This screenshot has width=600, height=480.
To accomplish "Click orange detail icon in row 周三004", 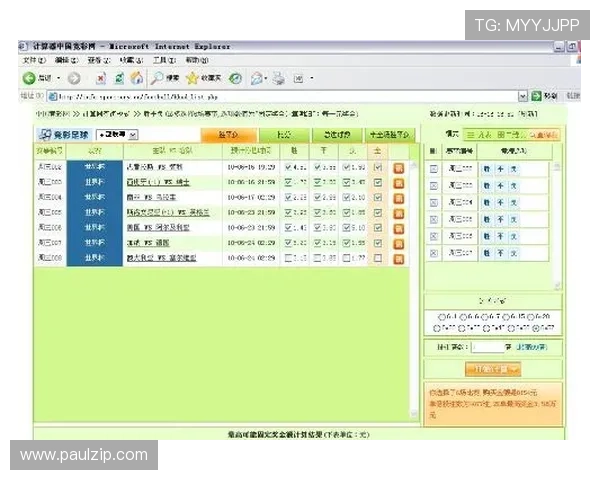I will point(399,198).
